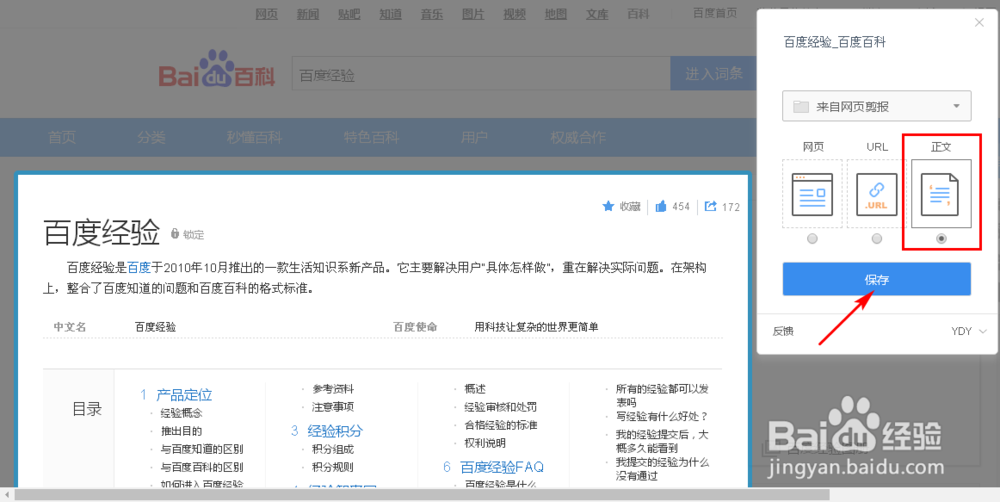Click the Baidu 百科 logo

point(217,70)
